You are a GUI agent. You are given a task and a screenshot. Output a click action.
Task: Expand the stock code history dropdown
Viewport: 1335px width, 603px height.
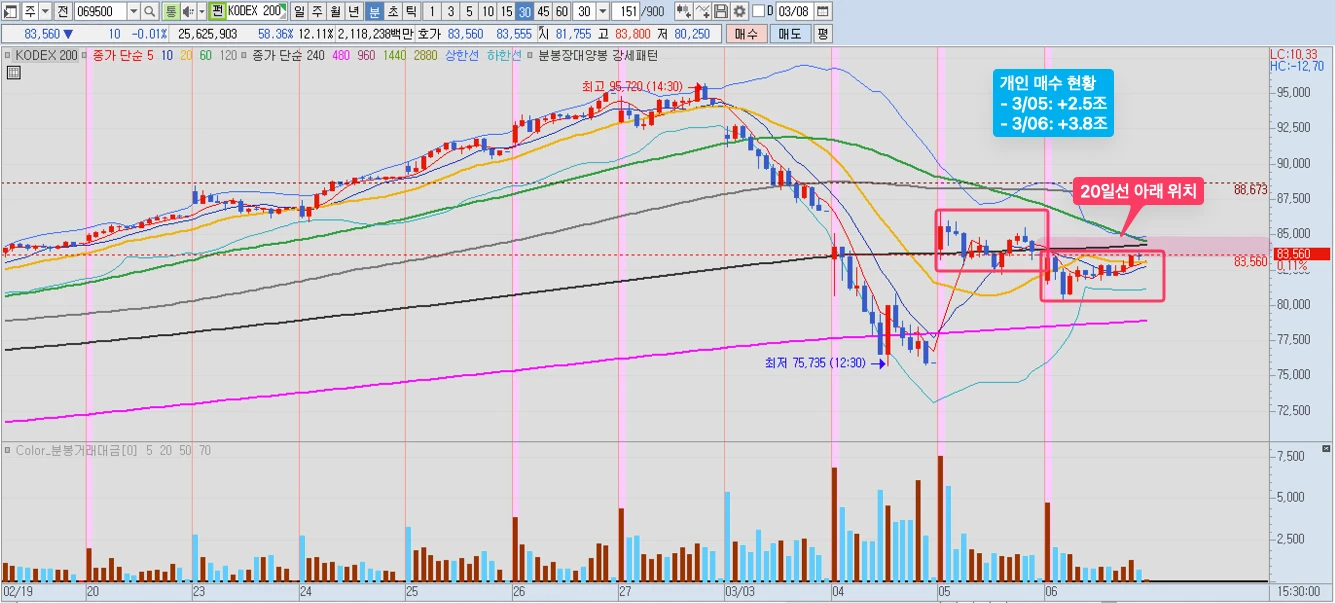(x=134, y=11)
